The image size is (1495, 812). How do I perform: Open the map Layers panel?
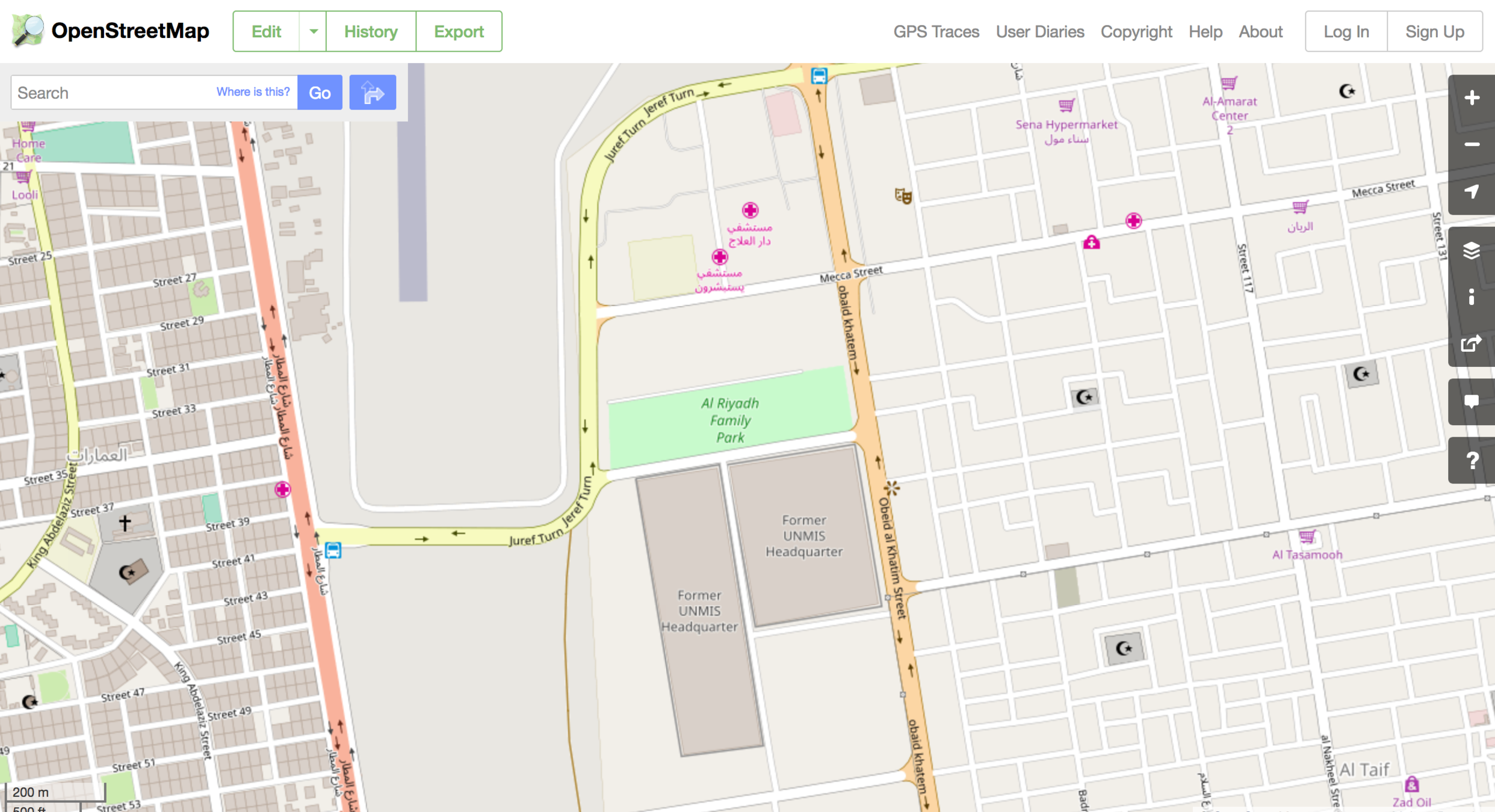1472,250
